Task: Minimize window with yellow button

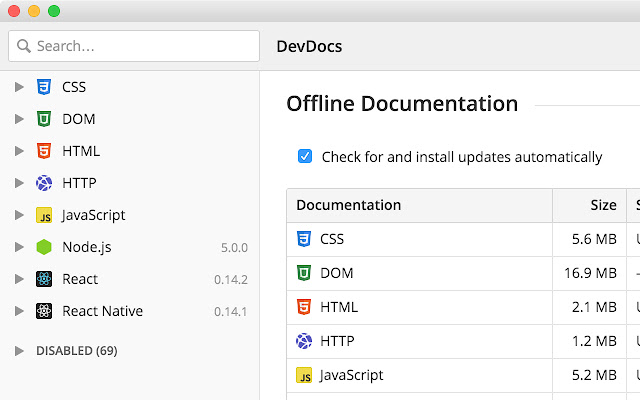Action: point(34,11)
